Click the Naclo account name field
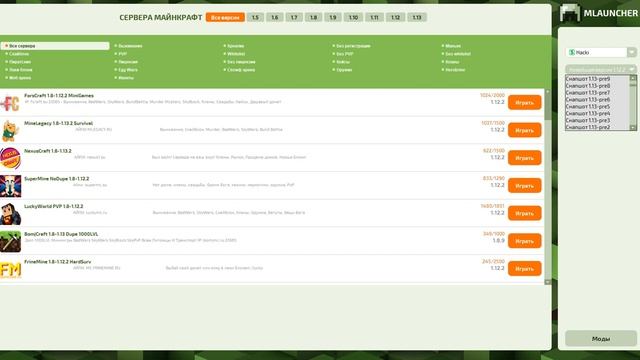 [597, 52]
